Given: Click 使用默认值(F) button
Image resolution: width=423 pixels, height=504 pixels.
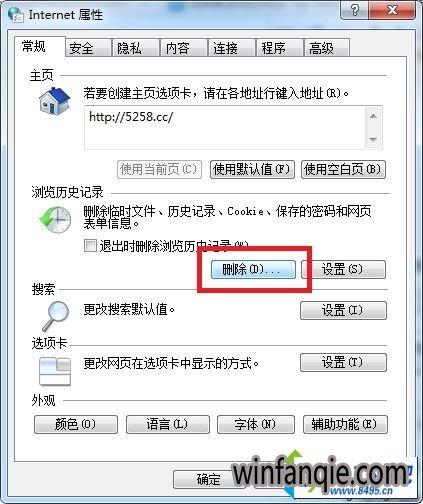Looking at the screenshot, I should [x=252, y=170].
